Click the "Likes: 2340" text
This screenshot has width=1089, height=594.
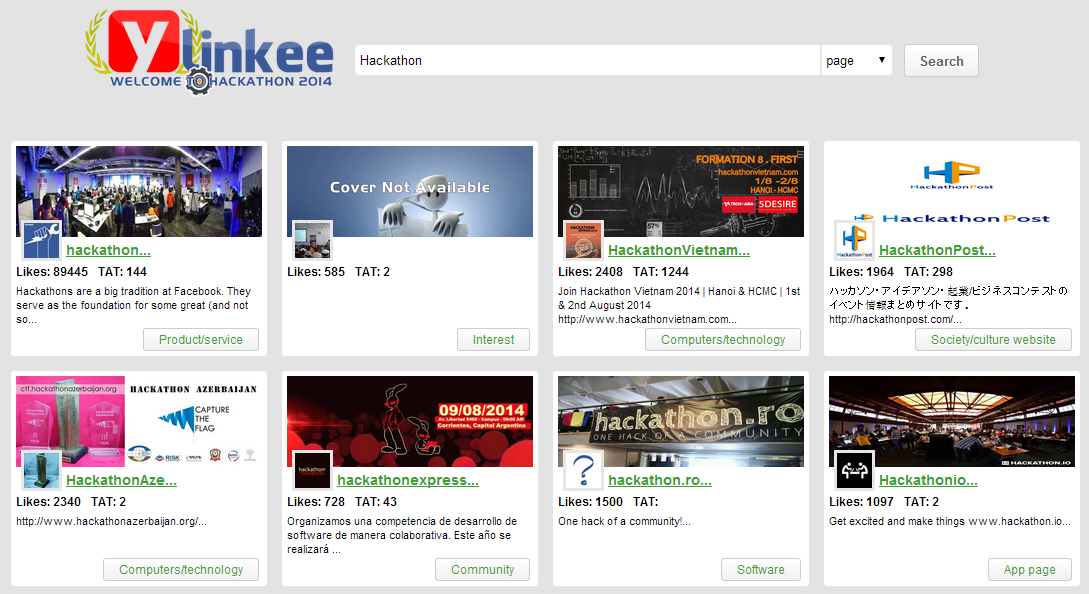click(x=49, y=502)
